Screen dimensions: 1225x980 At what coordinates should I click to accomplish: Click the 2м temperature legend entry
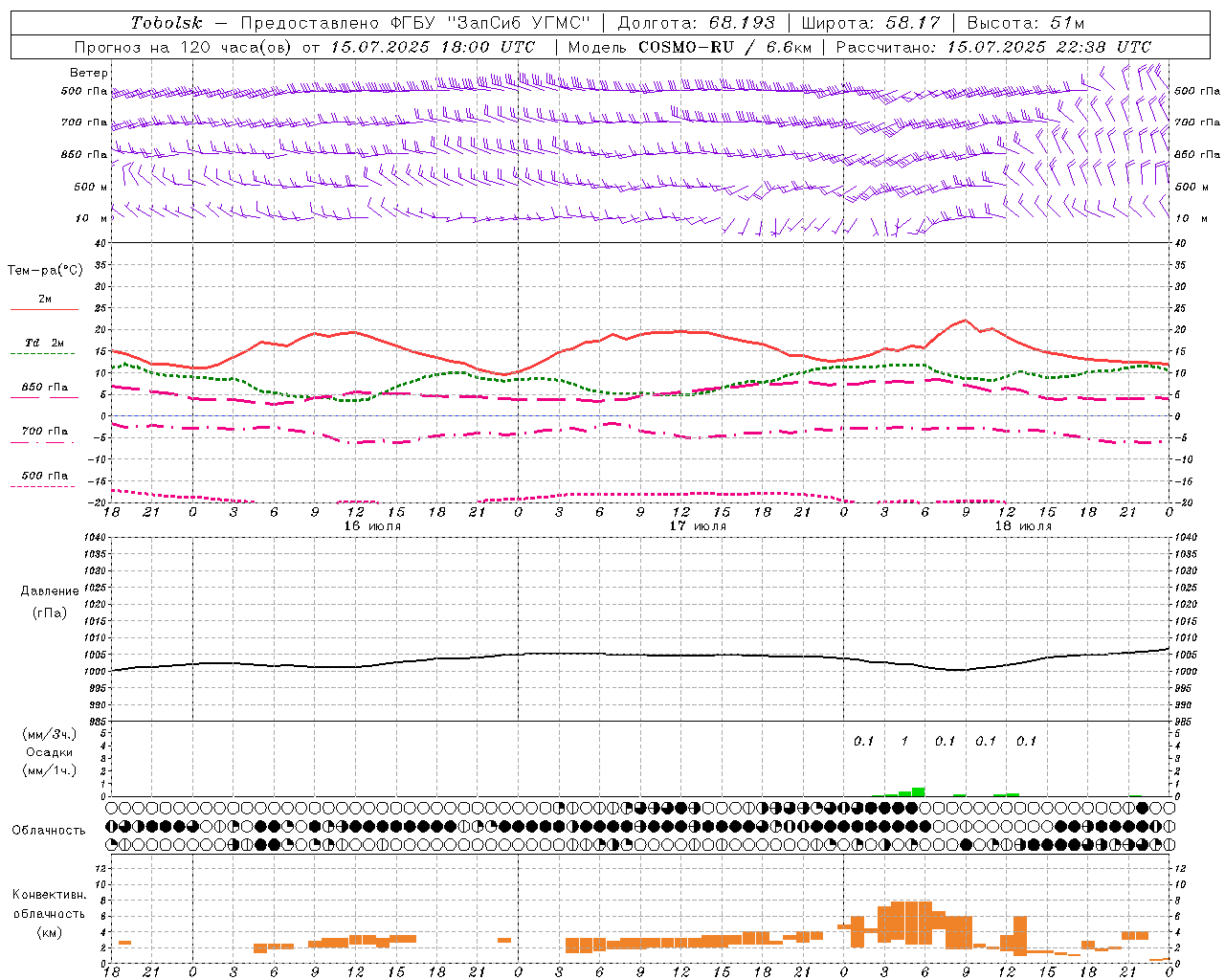[45, 299]
